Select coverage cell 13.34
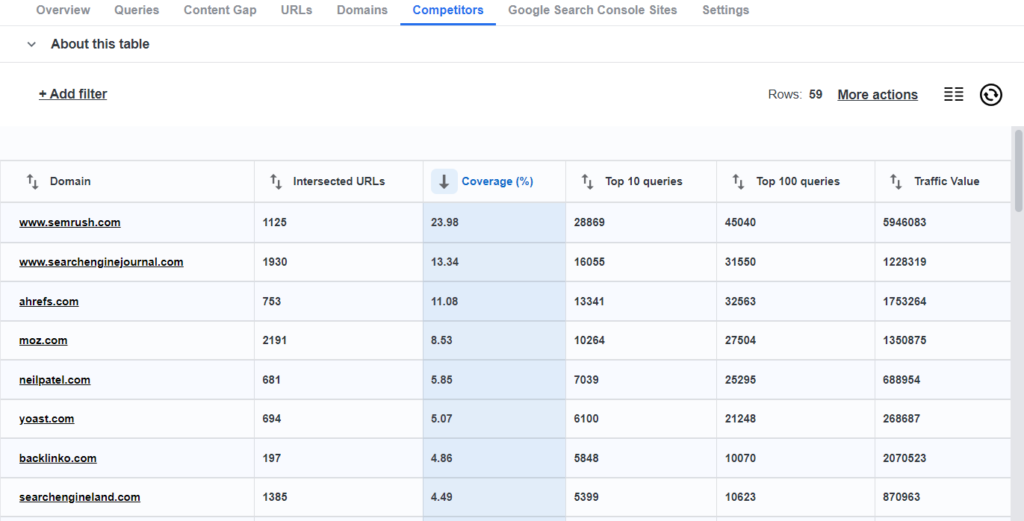The image size is (1024, 521). click(494, 262)
